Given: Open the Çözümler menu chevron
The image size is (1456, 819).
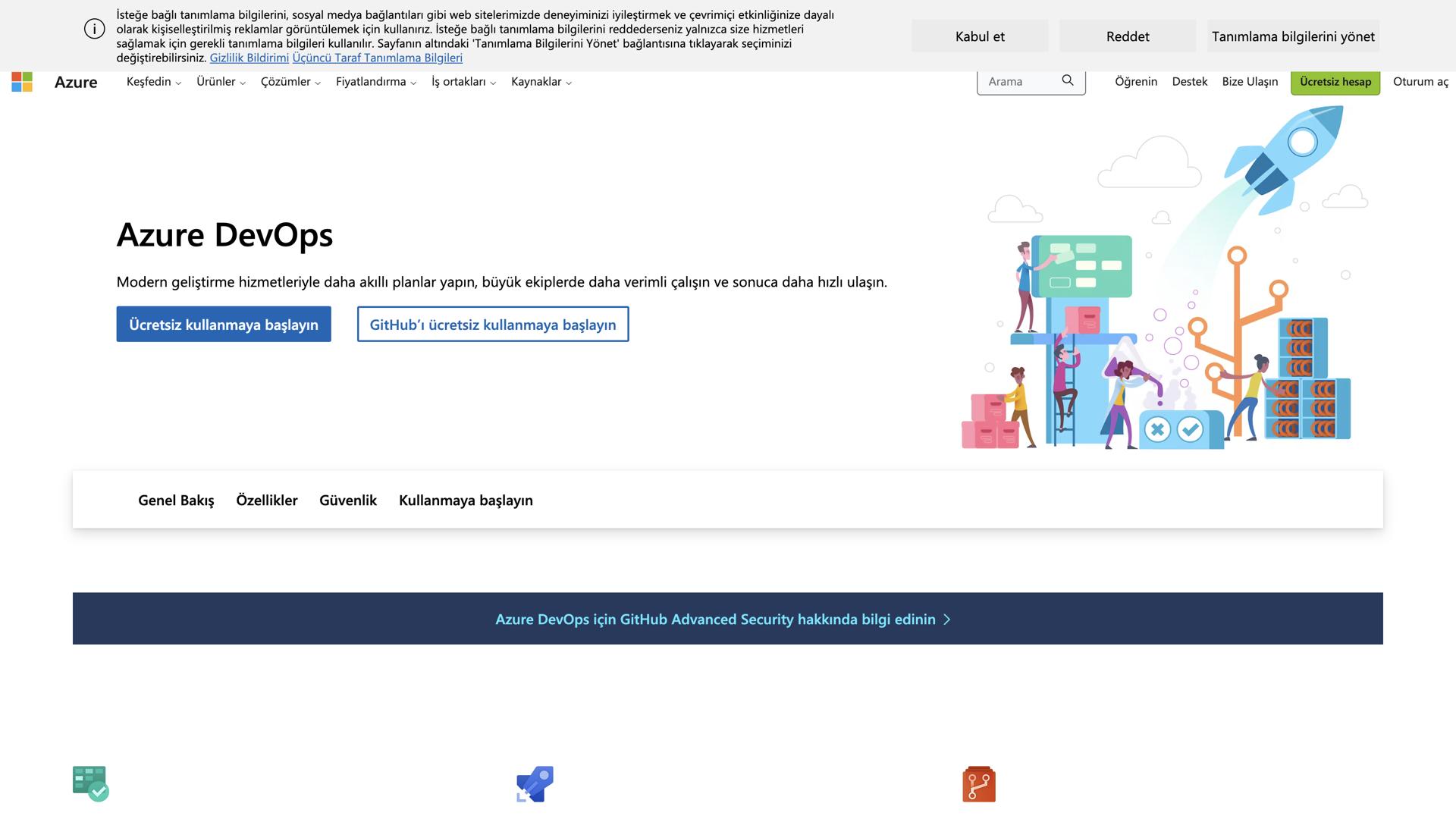Looking at the screenshot, I should (318, 83).
